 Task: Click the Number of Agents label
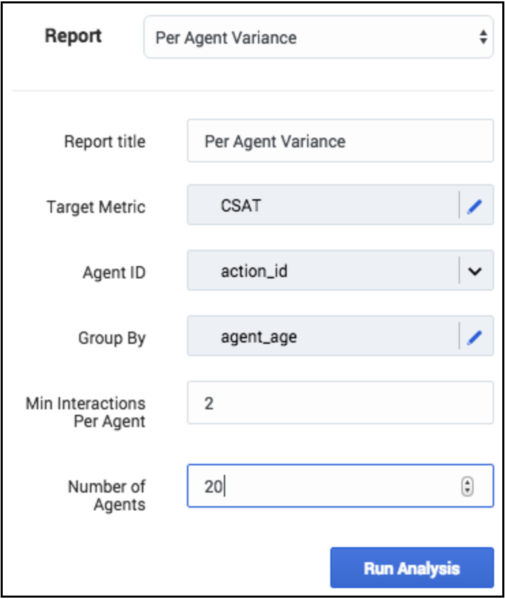click(x=107, y=495)
